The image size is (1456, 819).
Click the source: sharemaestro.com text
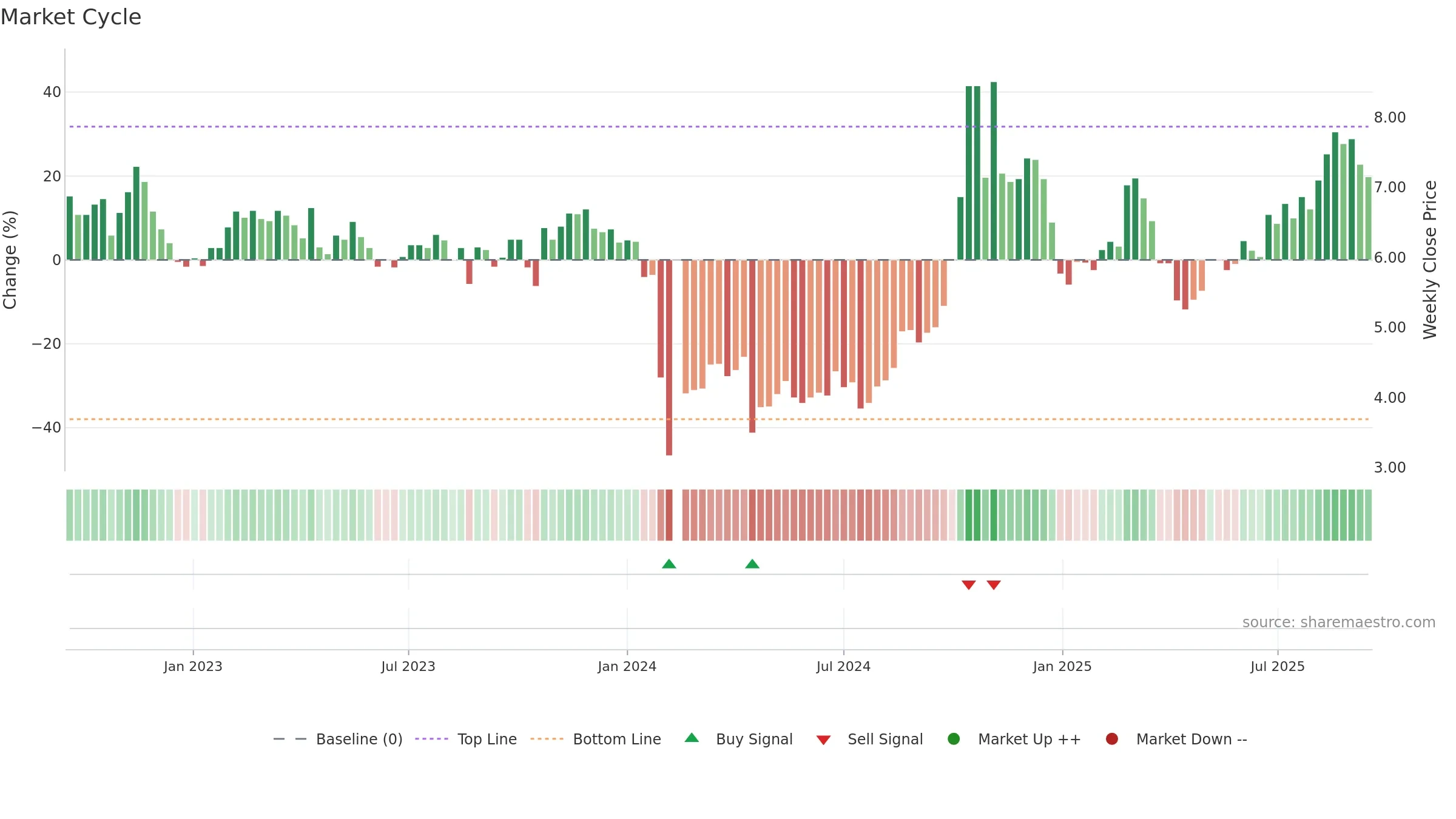tap(1339, 622)
